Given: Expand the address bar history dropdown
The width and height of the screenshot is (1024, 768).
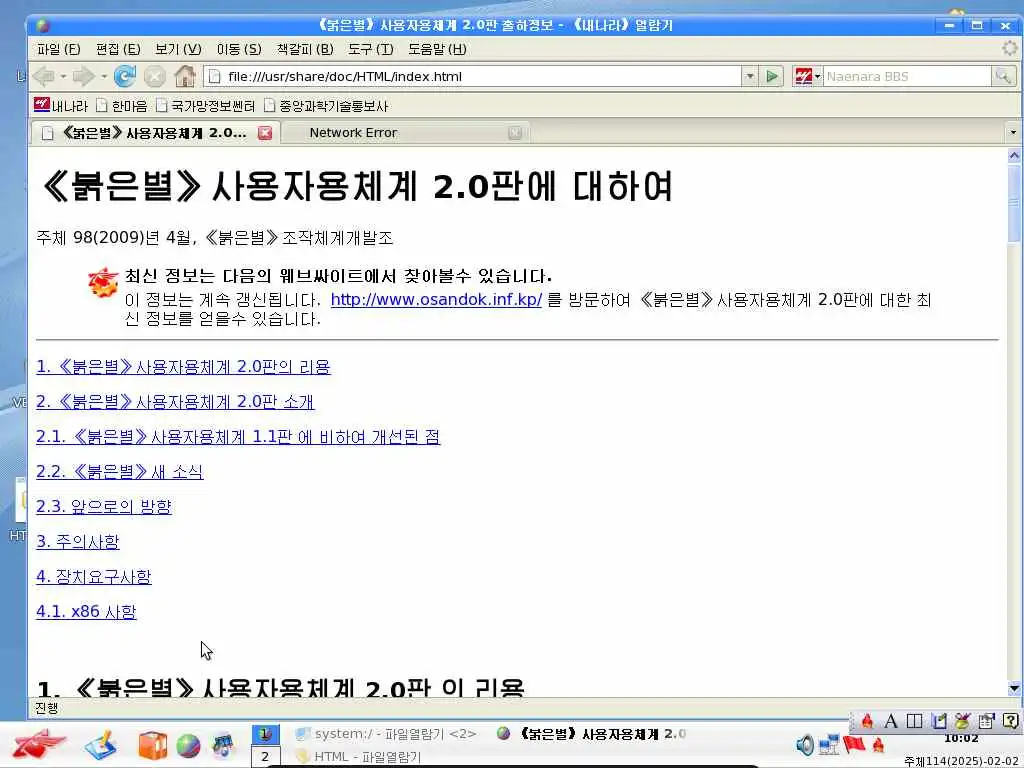Looking at the screenshot, I should (750, 76).
